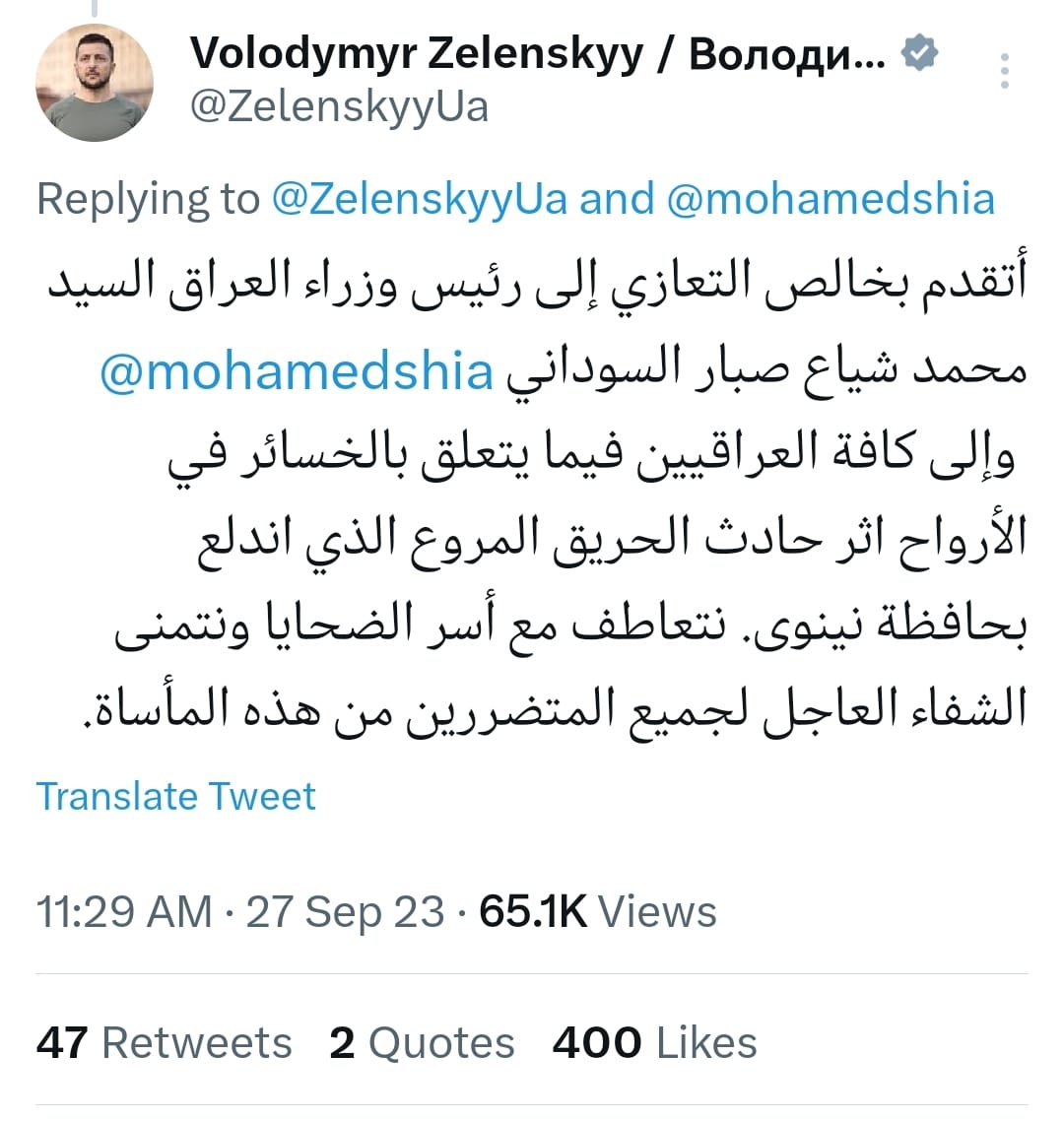This screenshot has width=1064, height=1121.
Task: Click the last line of Arabic tweet text
Action: pos(552,707)
